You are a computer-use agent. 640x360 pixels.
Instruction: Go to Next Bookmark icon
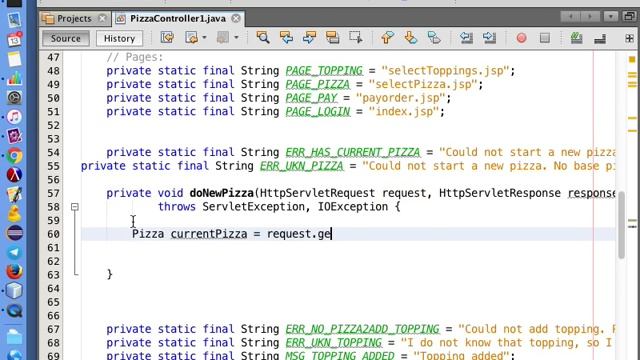(x=411, y=38)
